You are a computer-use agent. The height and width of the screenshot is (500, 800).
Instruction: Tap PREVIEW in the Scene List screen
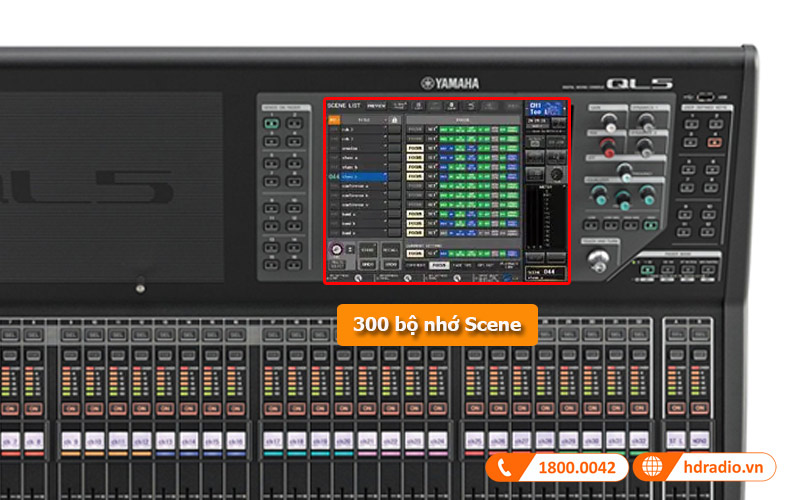click(377, 106)
